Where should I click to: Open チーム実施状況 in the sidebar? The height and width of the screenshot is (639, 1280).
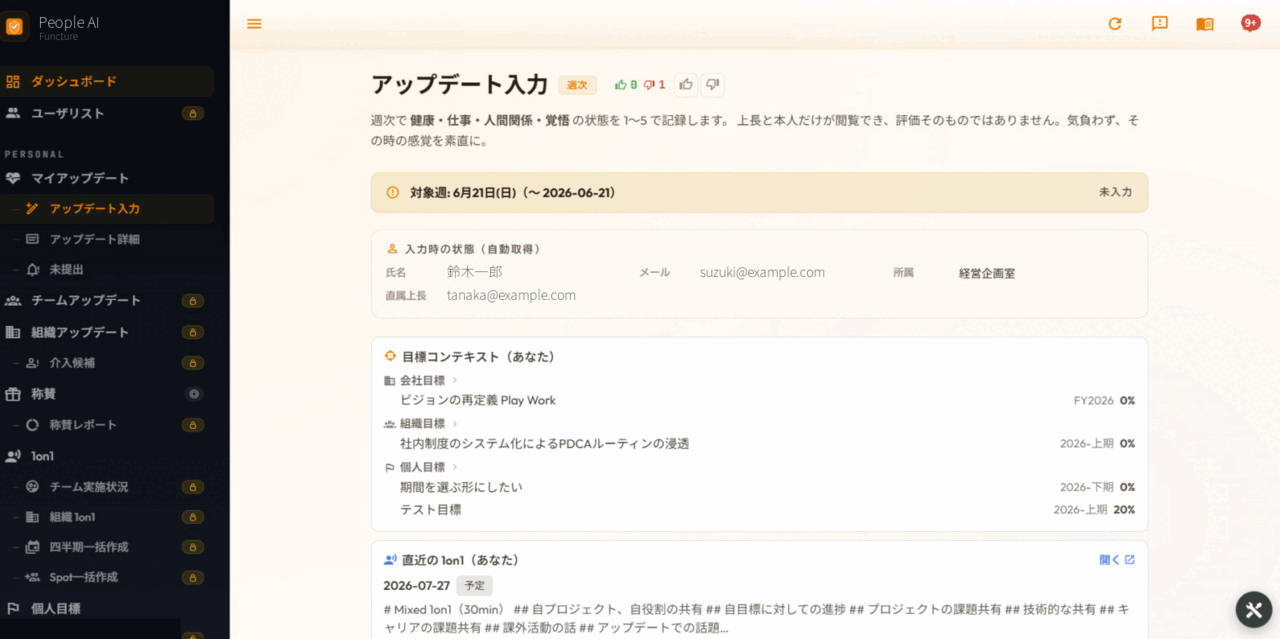(107, 486)
